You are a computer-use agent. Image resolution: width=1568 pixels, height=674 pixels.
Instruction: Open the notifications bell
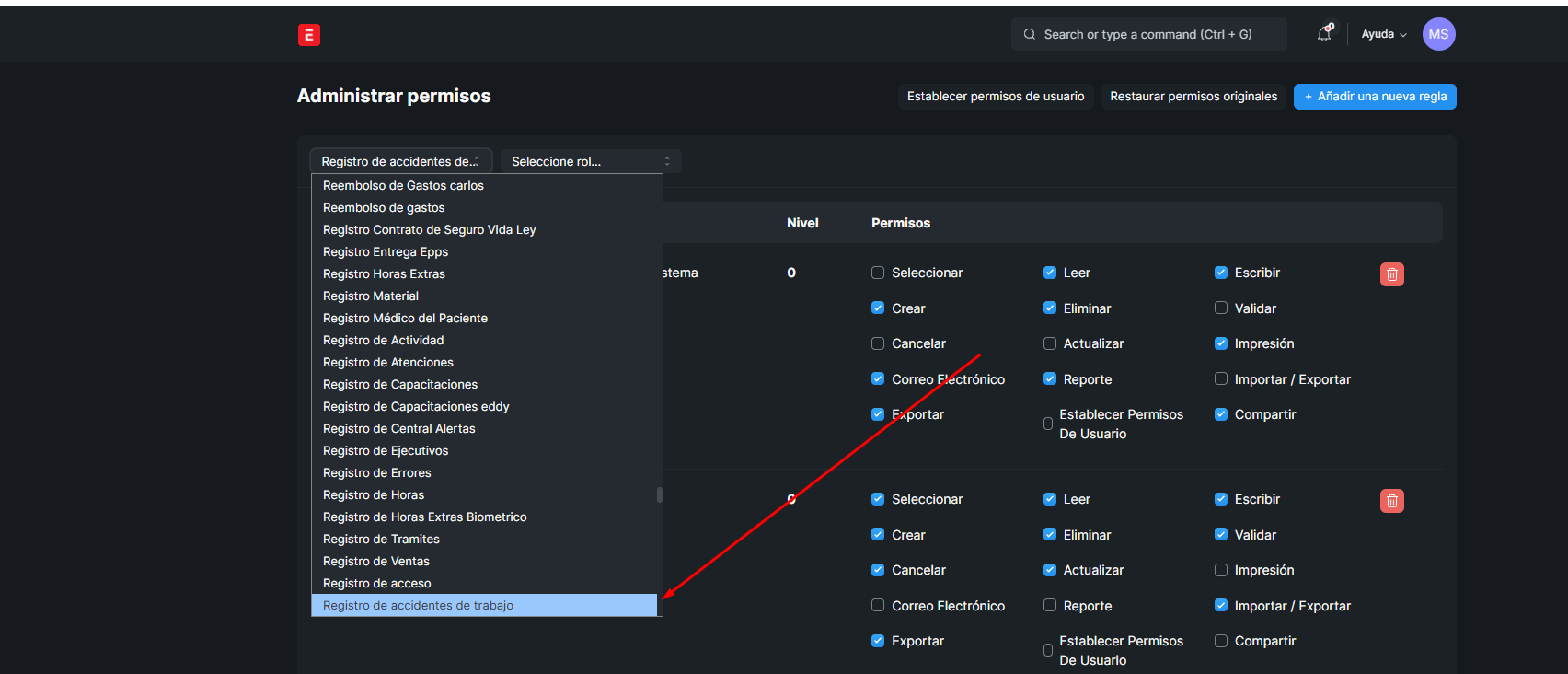coord(1324,34)
